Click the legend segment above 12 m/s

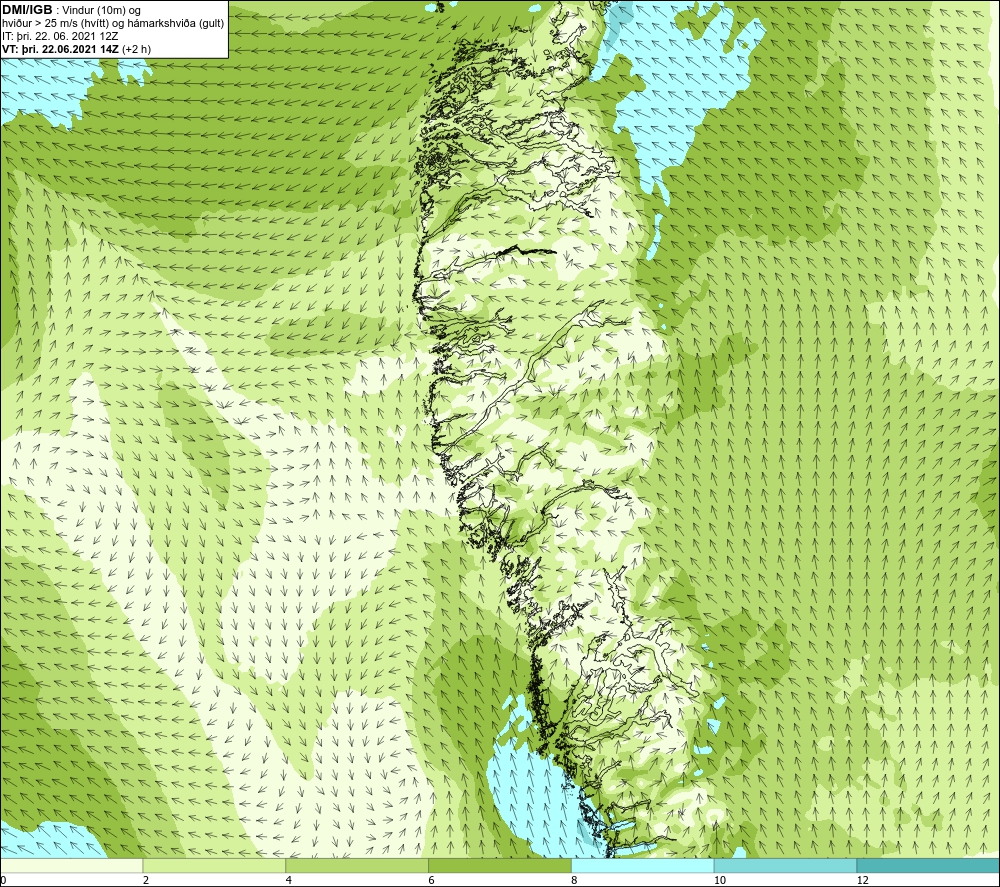pos(929,865)
